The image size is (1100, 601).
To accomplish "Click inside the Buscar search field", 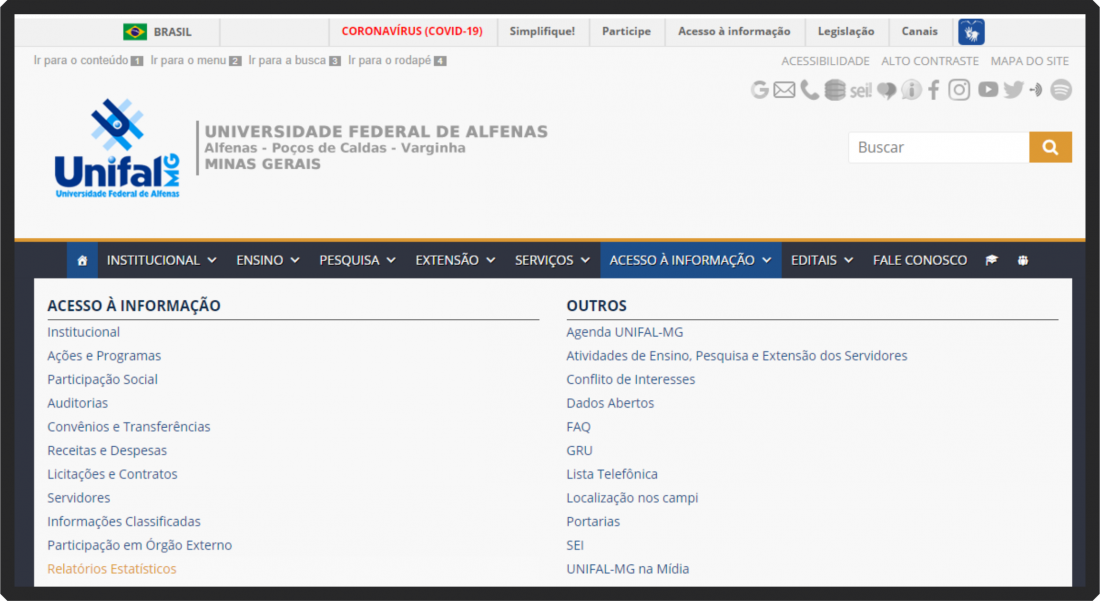I will [939, 147].
